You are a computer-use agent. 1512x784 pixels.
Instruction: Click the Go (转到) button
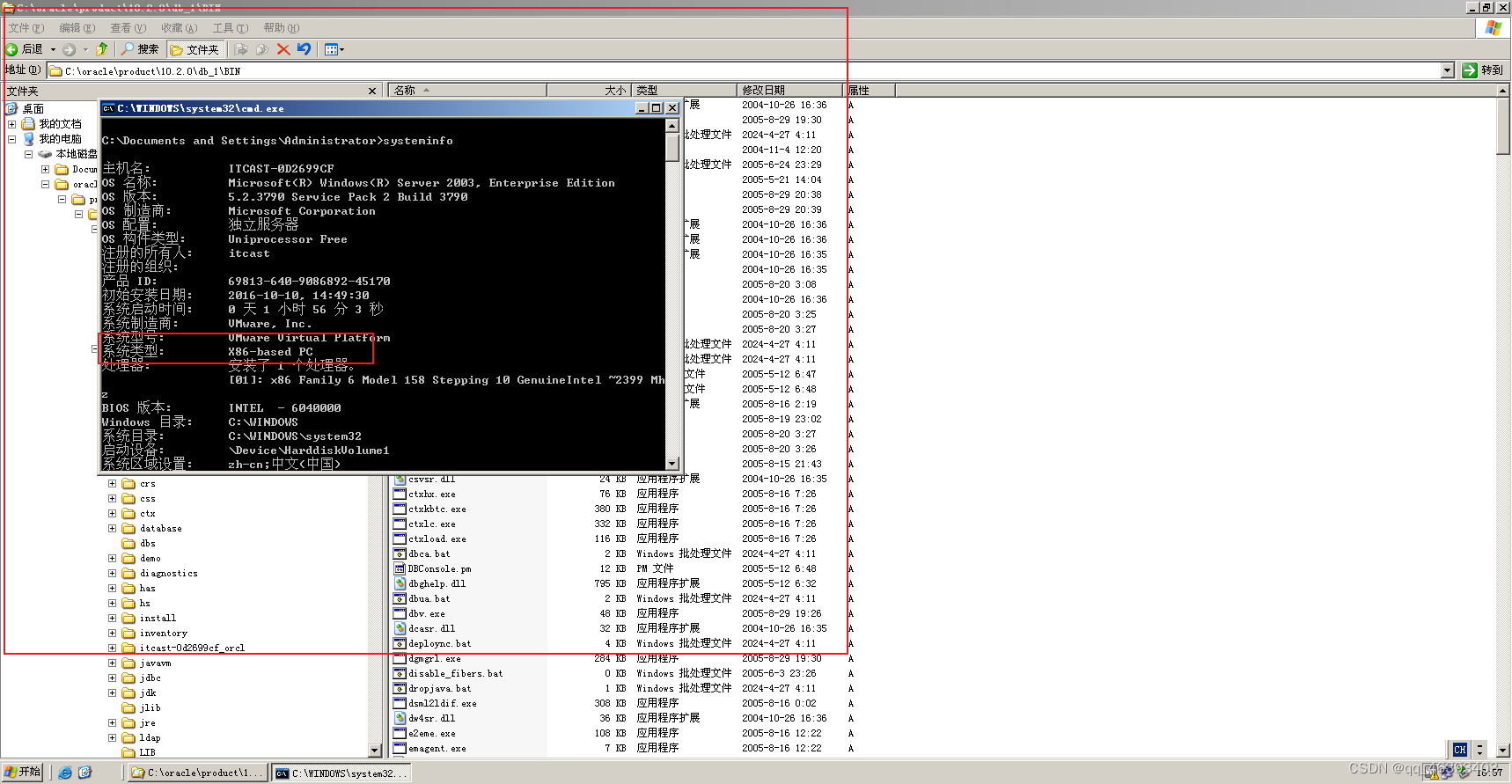click(1483, 70)
